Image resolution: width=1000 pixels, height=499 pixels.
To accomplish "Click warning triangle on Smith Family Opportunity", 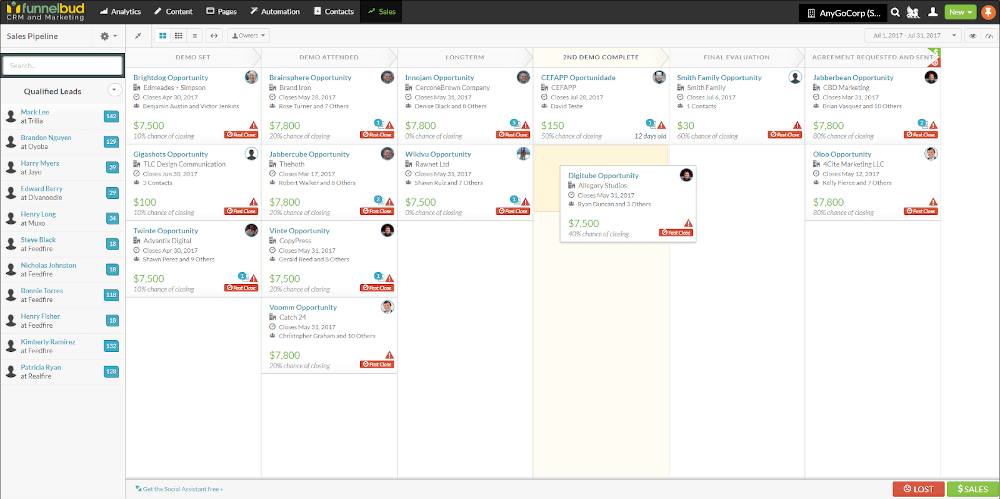I will tap(797, 126).
